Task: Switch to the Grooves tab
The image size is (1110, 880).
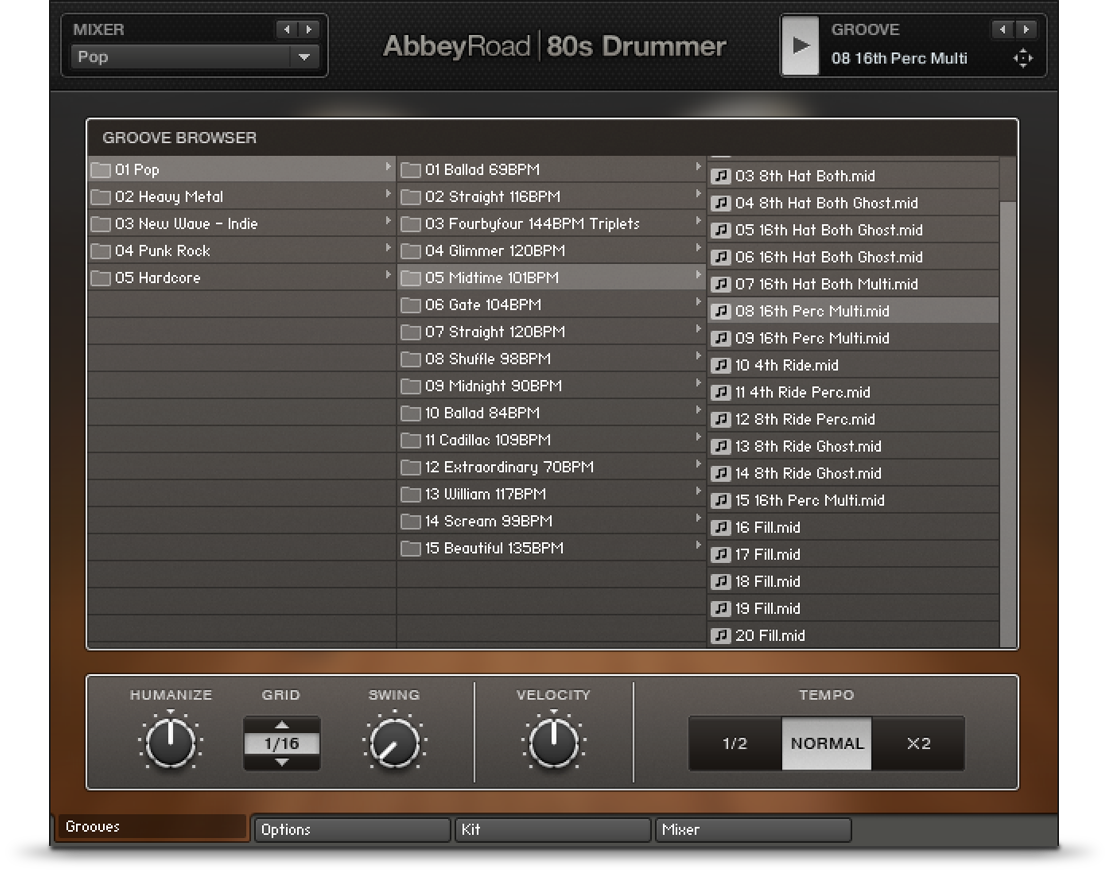Action: [151, 827]
